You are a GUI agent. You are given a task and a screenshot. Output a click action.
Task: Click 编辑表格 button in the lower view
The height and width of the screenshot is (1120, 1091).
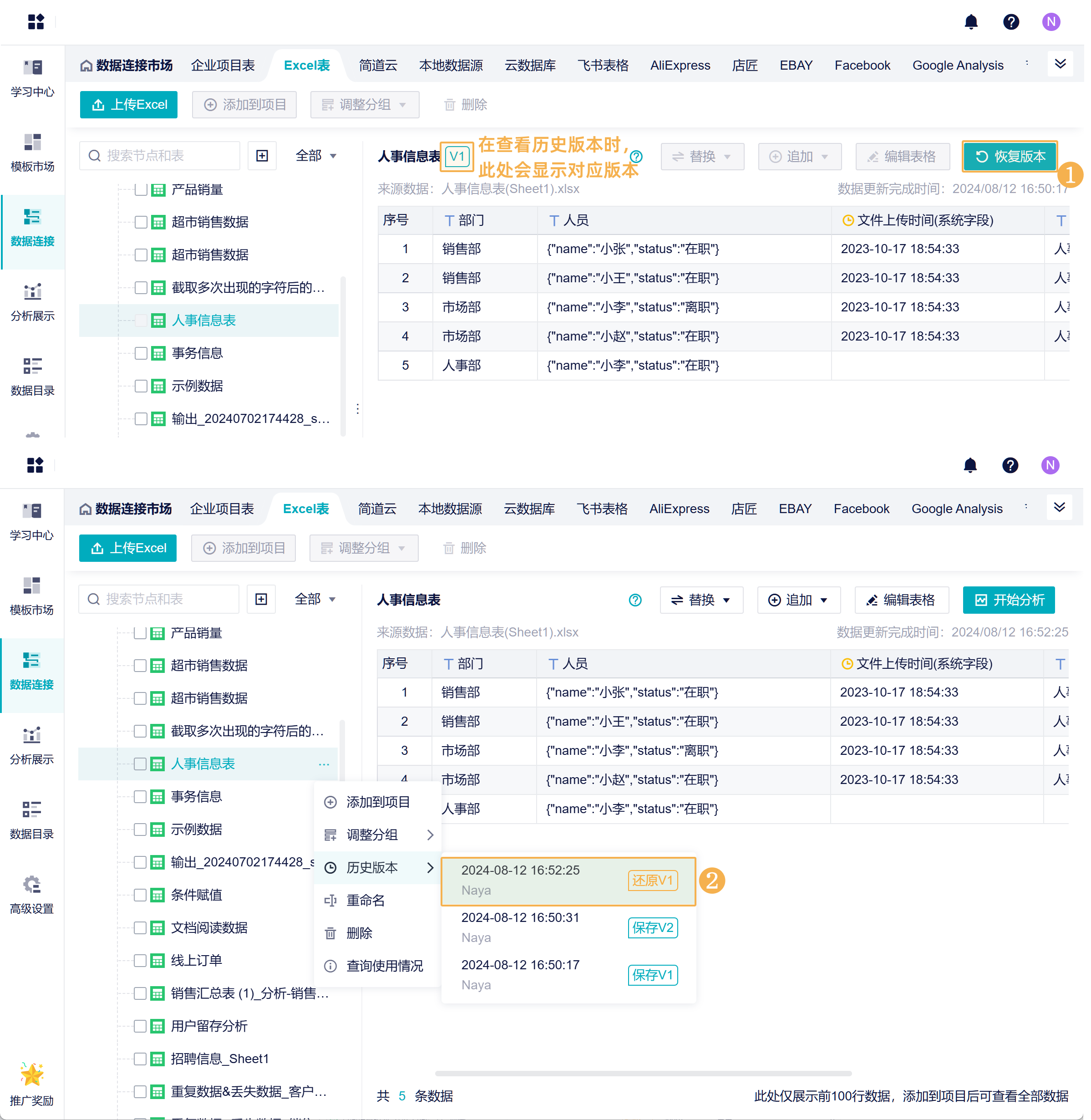(902, 600)
